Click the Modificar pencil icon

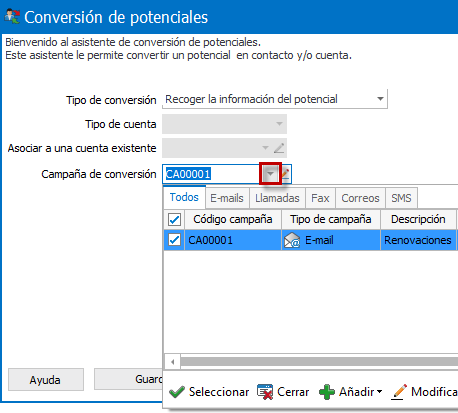(x=399, y=392)
